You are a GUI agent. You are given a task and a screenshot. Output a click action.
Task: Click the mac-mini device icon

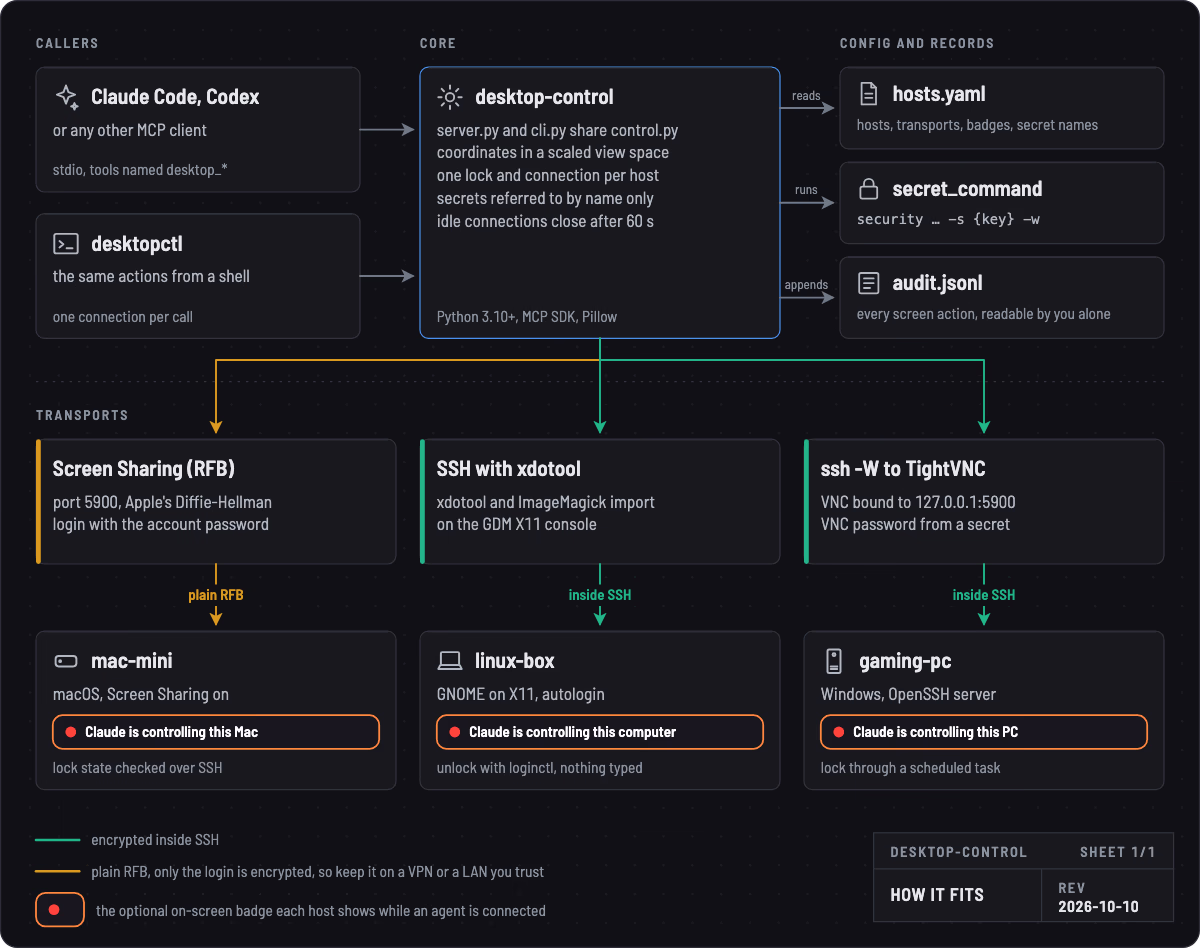point(66,661)
